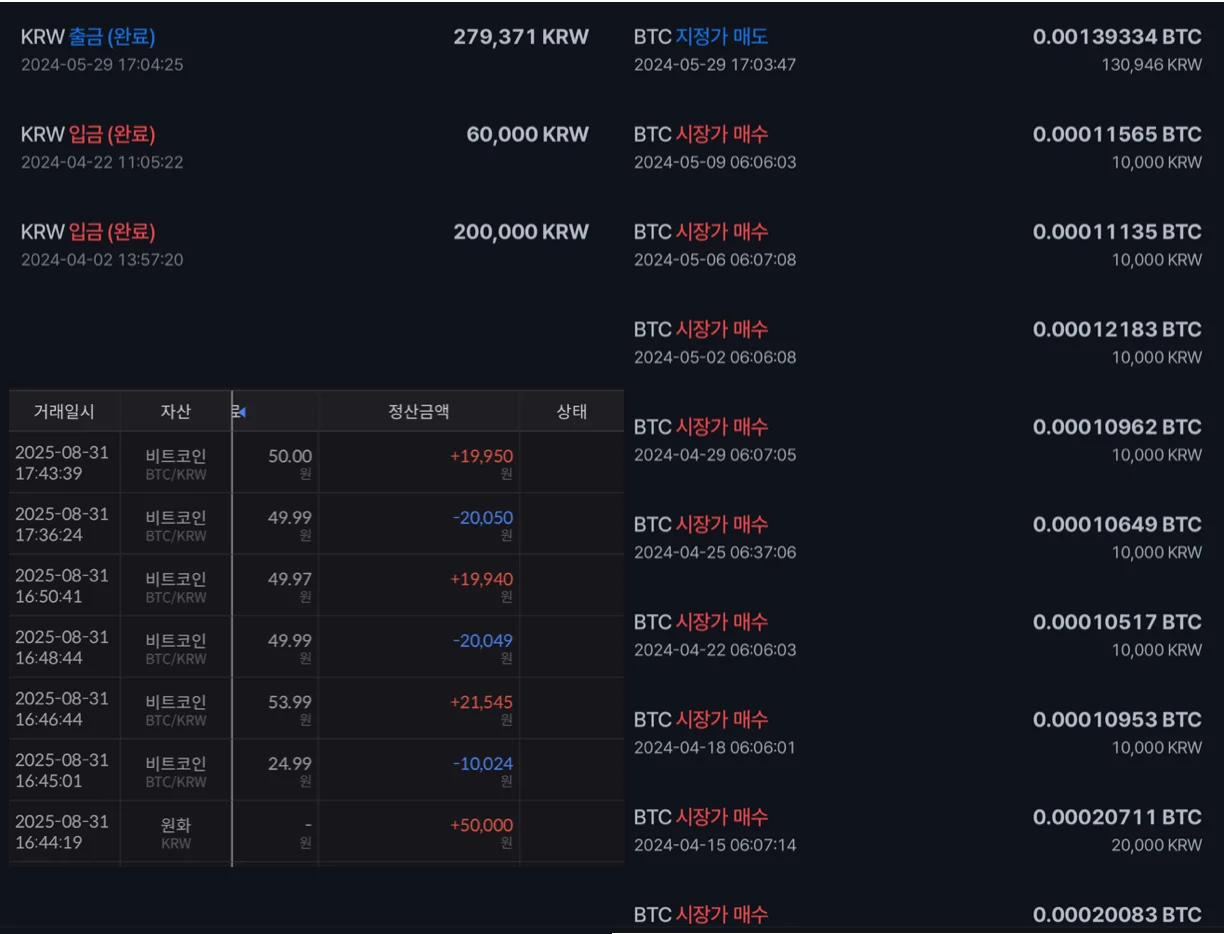Open the 0.00020711 BTC 20,000 KRW order
The image size is (1224, 934).
pyautogui.click(x=917, y=829)
